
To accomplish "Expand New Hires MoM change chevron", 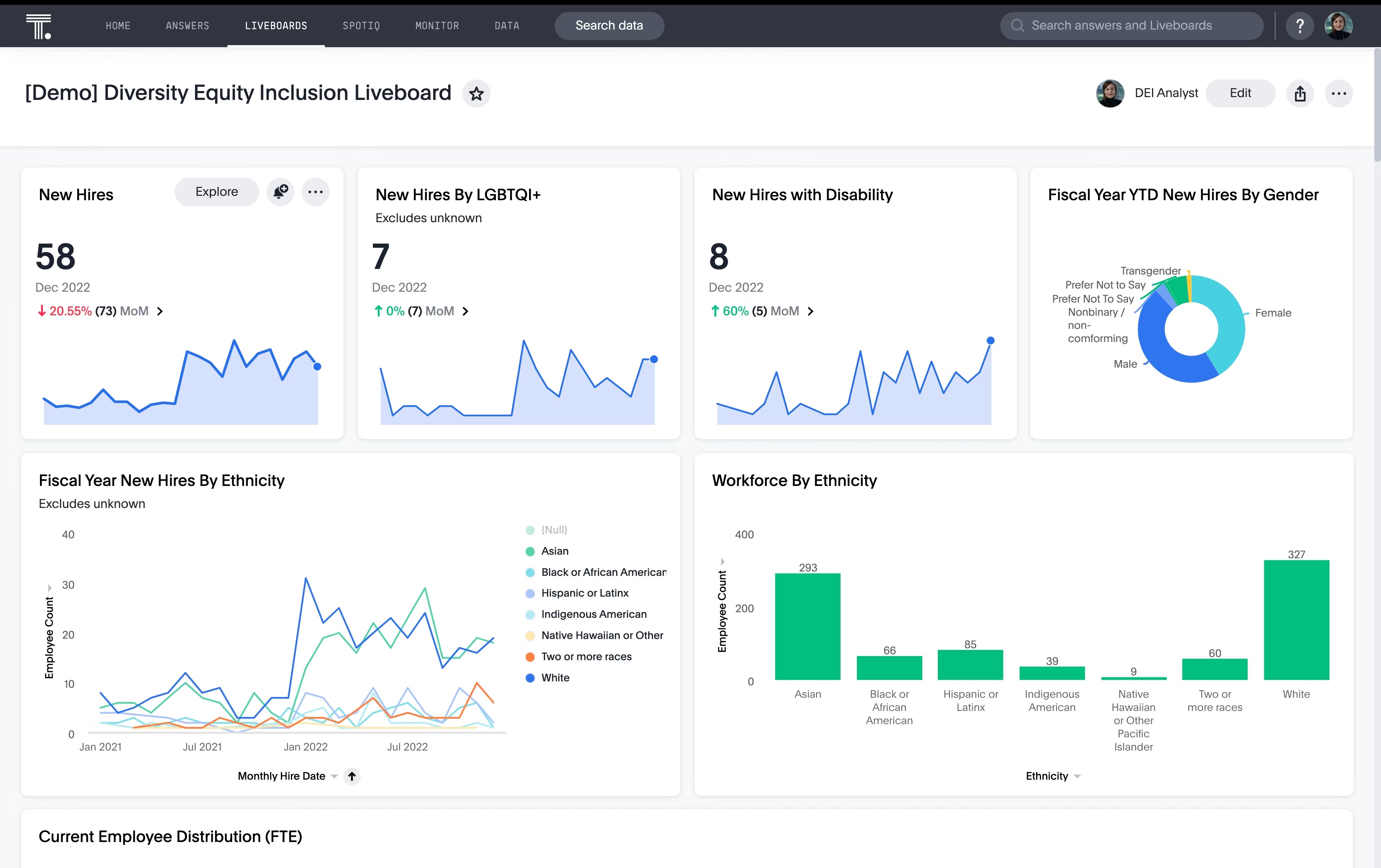I will coord(160,311).
